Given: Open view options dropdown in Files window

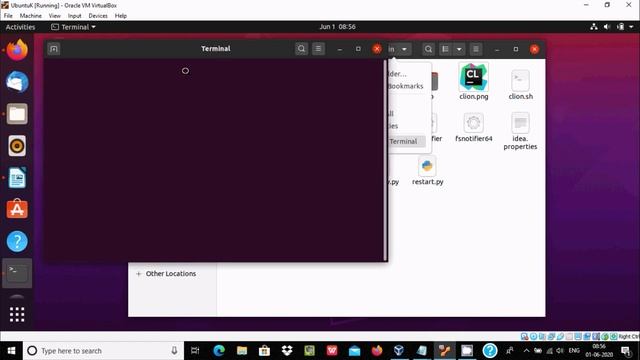Looking at the screenshot, I should 459,49.
